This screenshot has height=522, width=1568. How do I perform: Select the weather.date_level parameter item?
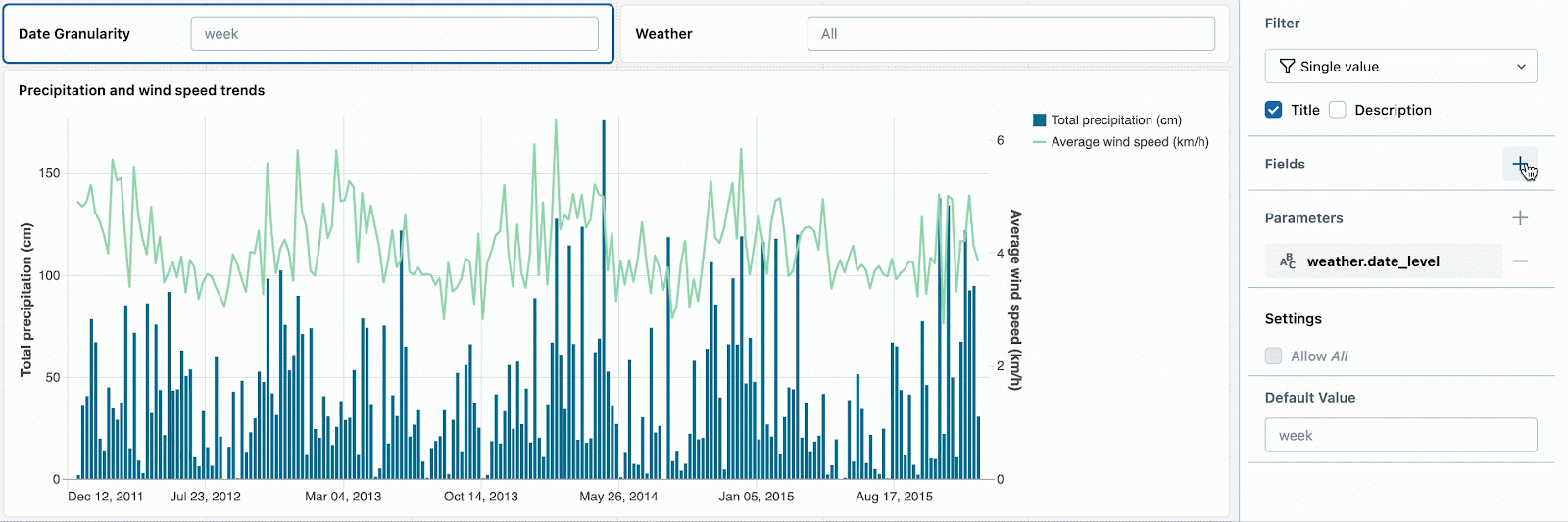1382,261
